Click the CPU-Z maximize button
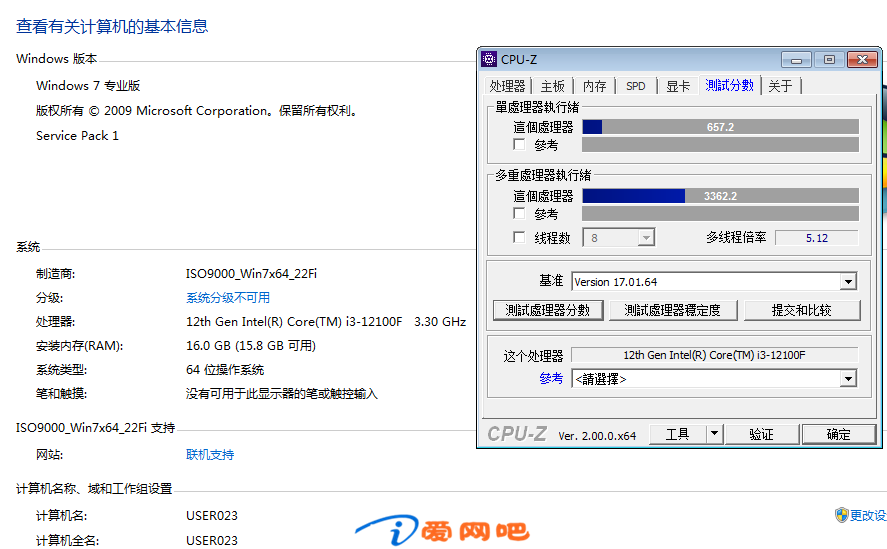 (x=829, y=59)
